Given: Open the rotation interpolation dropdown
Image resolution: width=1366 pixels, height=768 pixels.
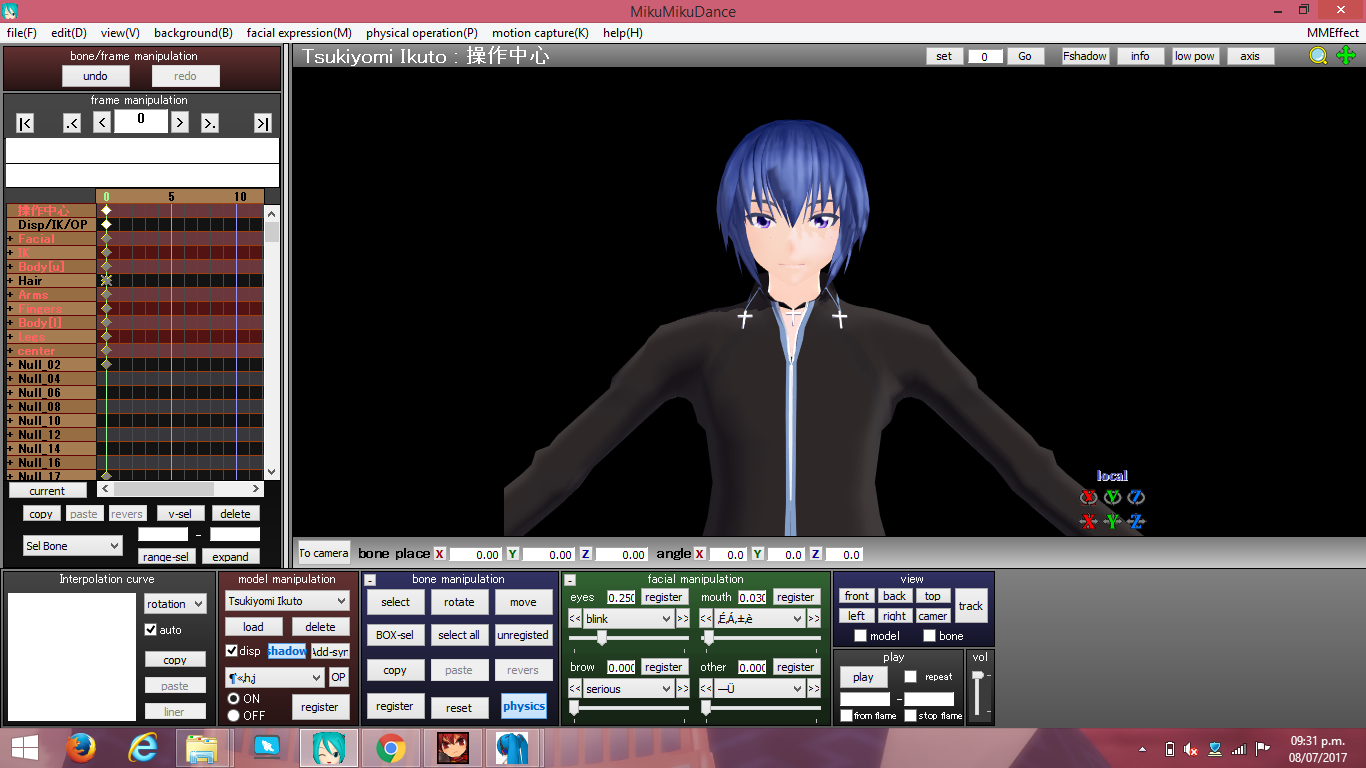Looking at the screenshot, I should click(x=175, y=604).
